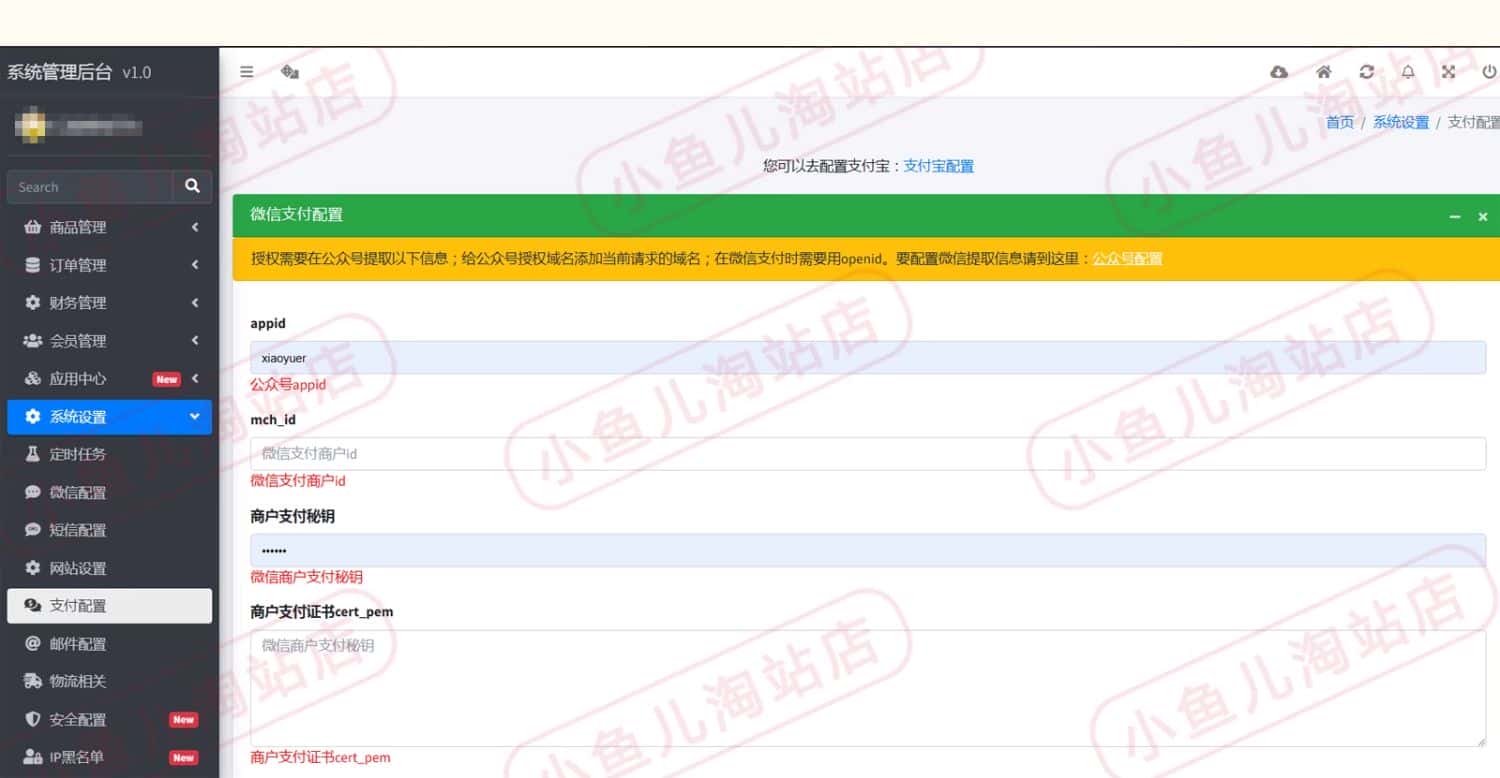Click the 短信配置 message icon
Screen dimensions: 1500x778
(32, 530)
